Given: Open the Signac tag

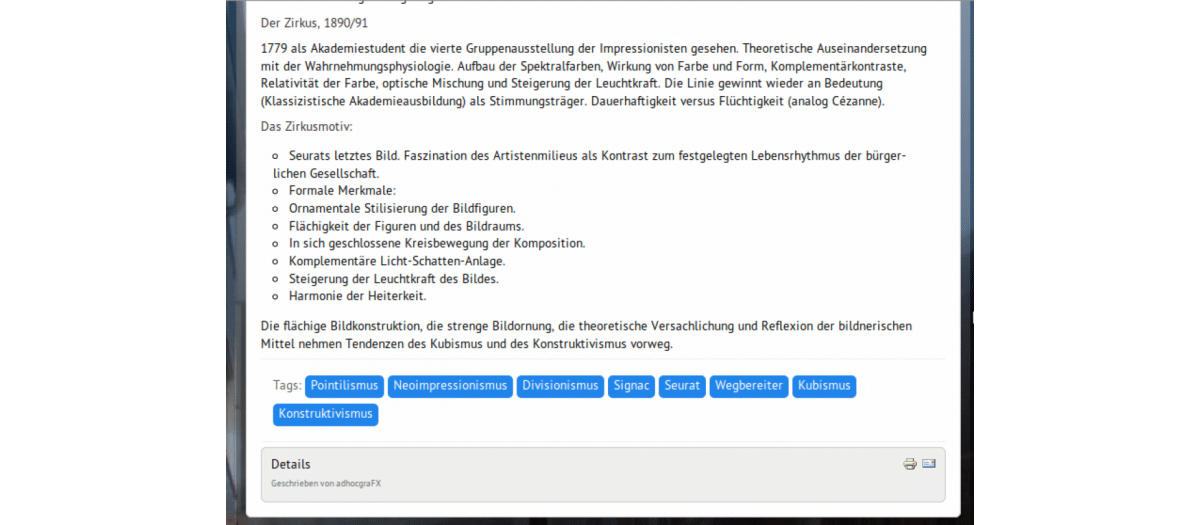Looking at the screenshot, I should [x=631, y=386].
